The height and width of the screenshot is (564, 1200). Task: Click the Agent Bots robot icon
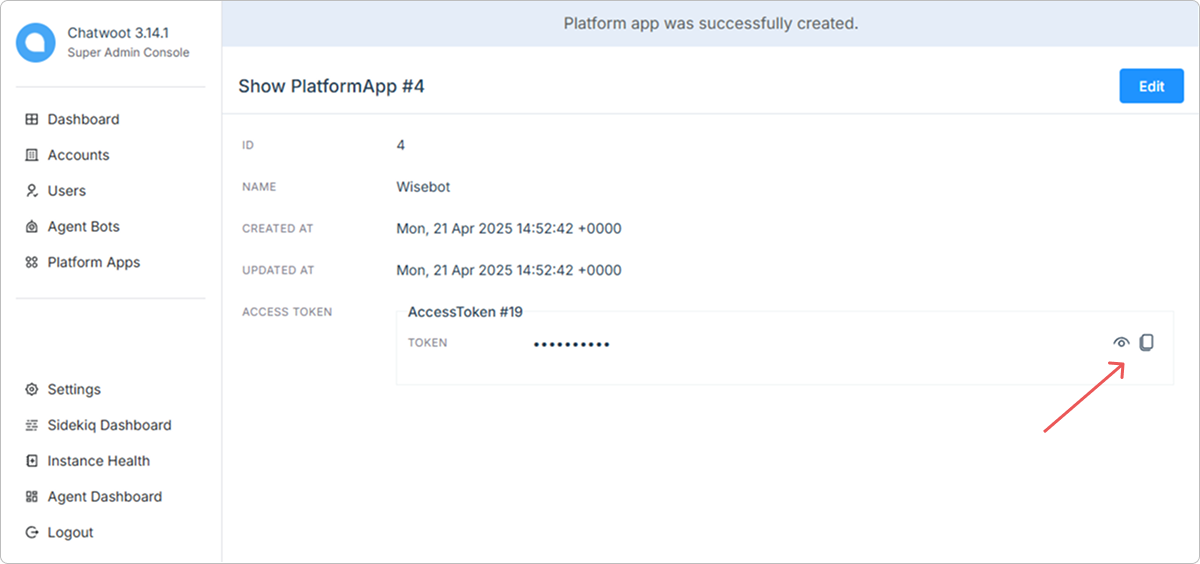[31, 227]
